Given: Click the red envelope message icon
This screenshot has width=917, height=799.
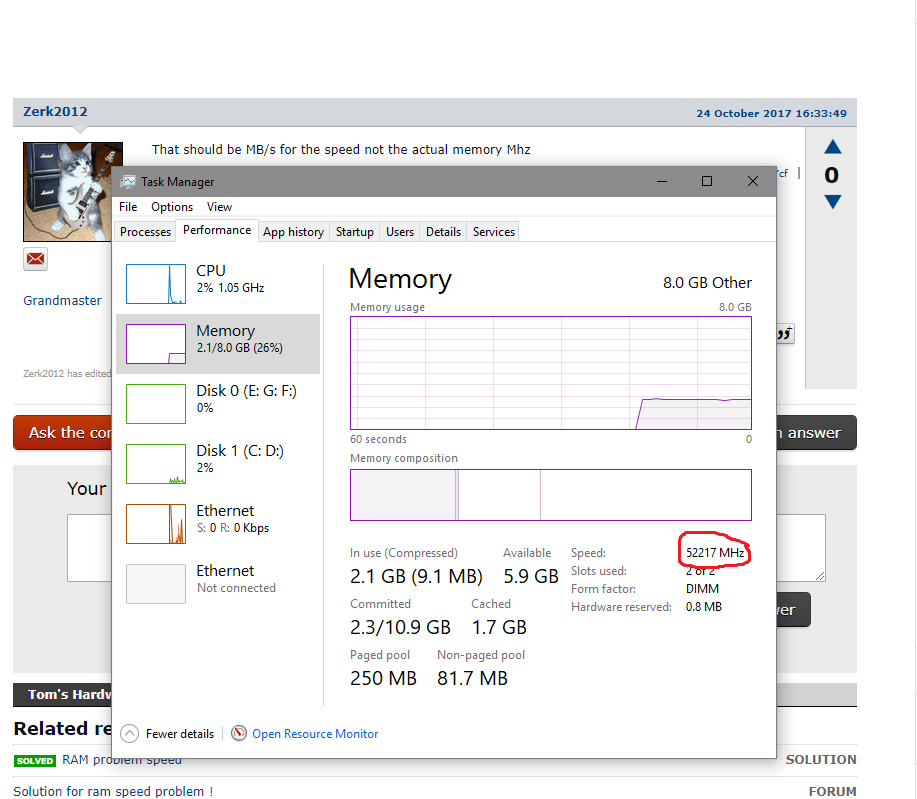Looking at the screenshot, I should click(x=36, y=259).
